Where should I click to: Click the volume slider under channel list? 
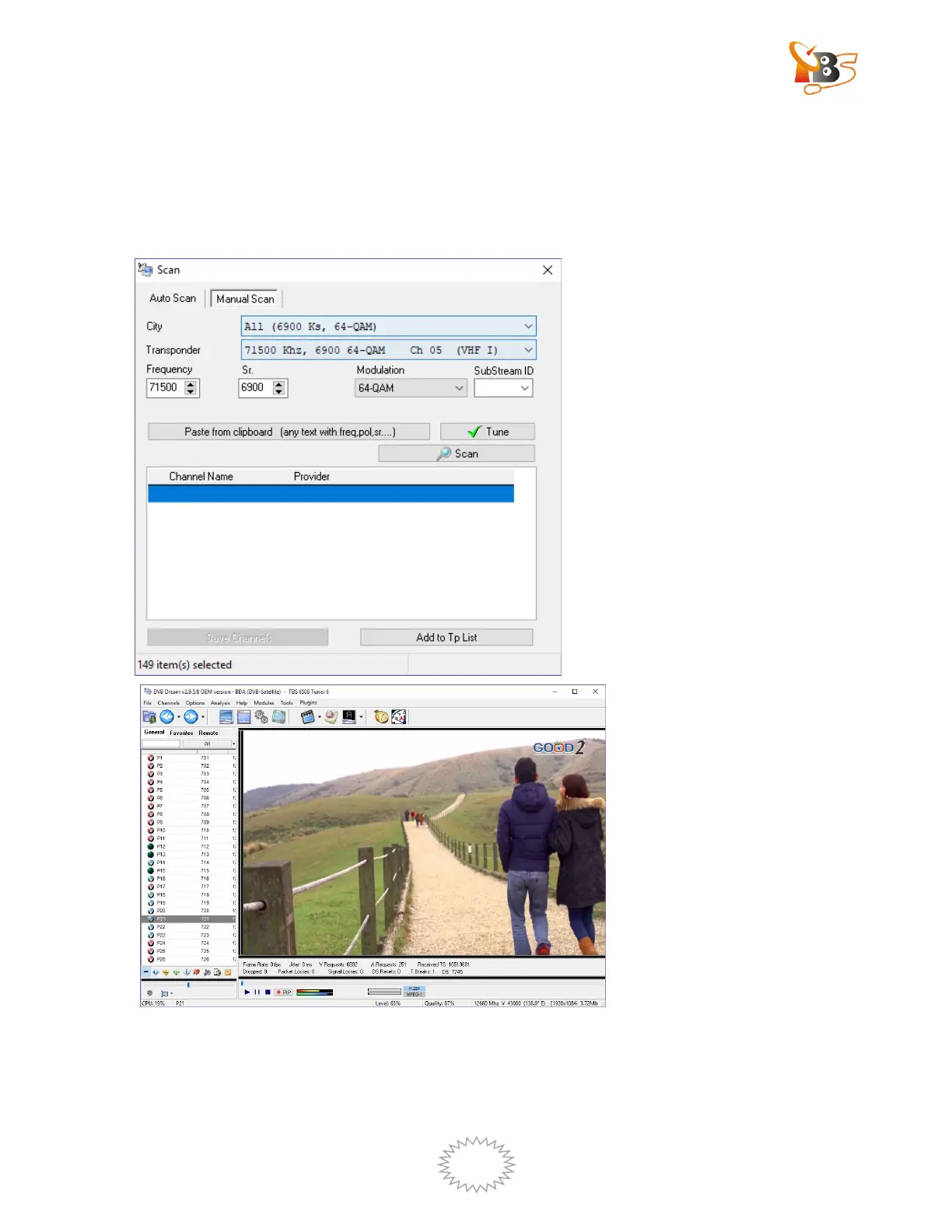click(189, 985)
